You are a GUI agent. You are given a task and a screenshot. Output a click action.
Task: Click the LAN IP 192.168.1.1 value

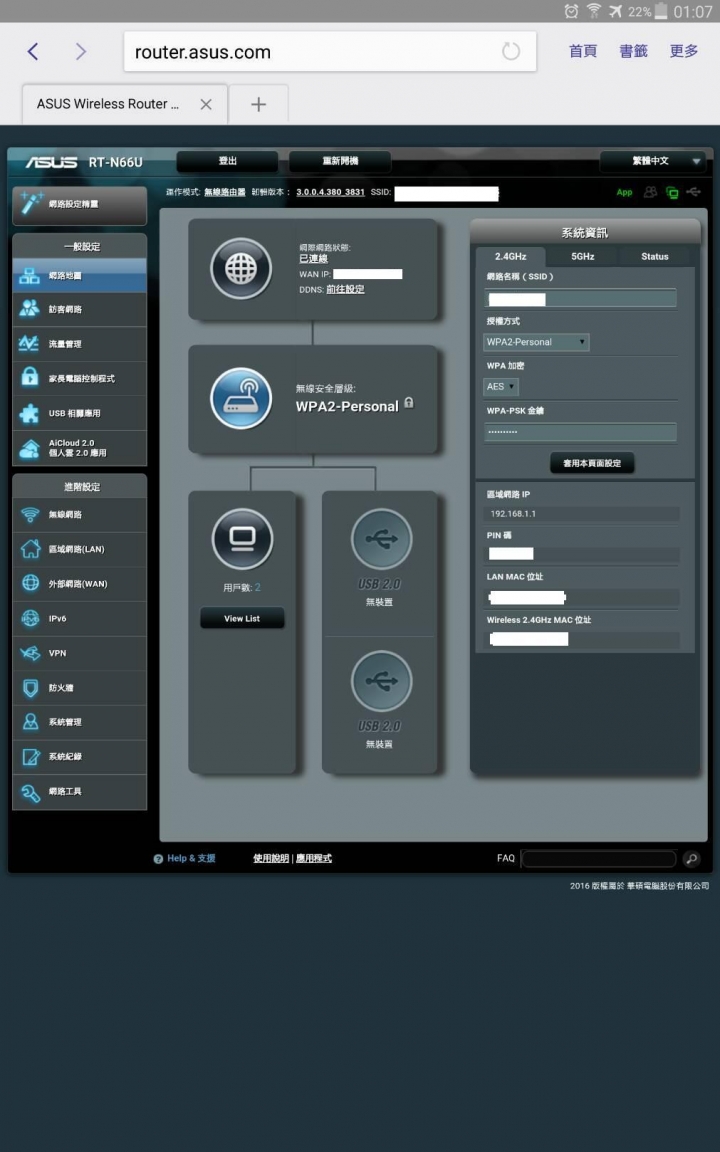(x=513, y=514)
